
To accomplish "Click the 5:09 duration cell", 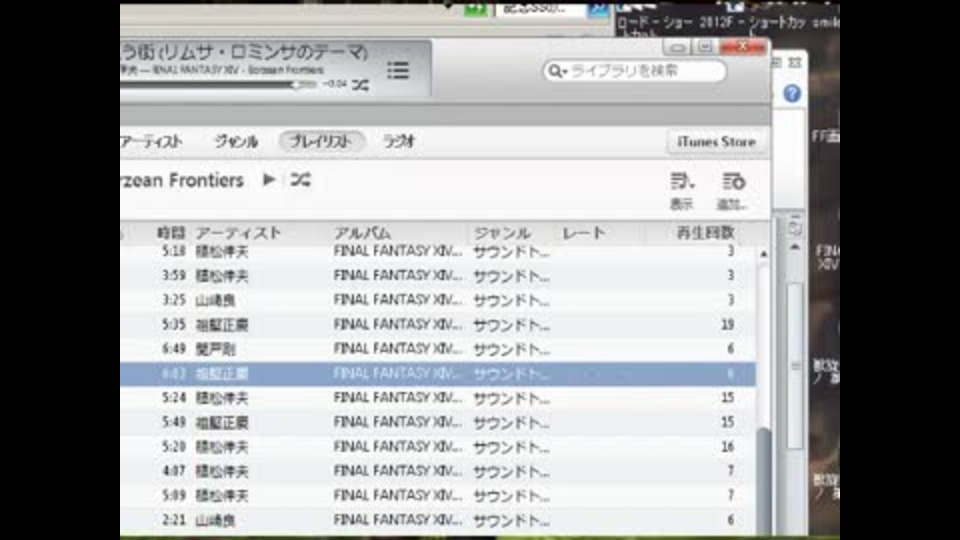I will click(173, 495).
